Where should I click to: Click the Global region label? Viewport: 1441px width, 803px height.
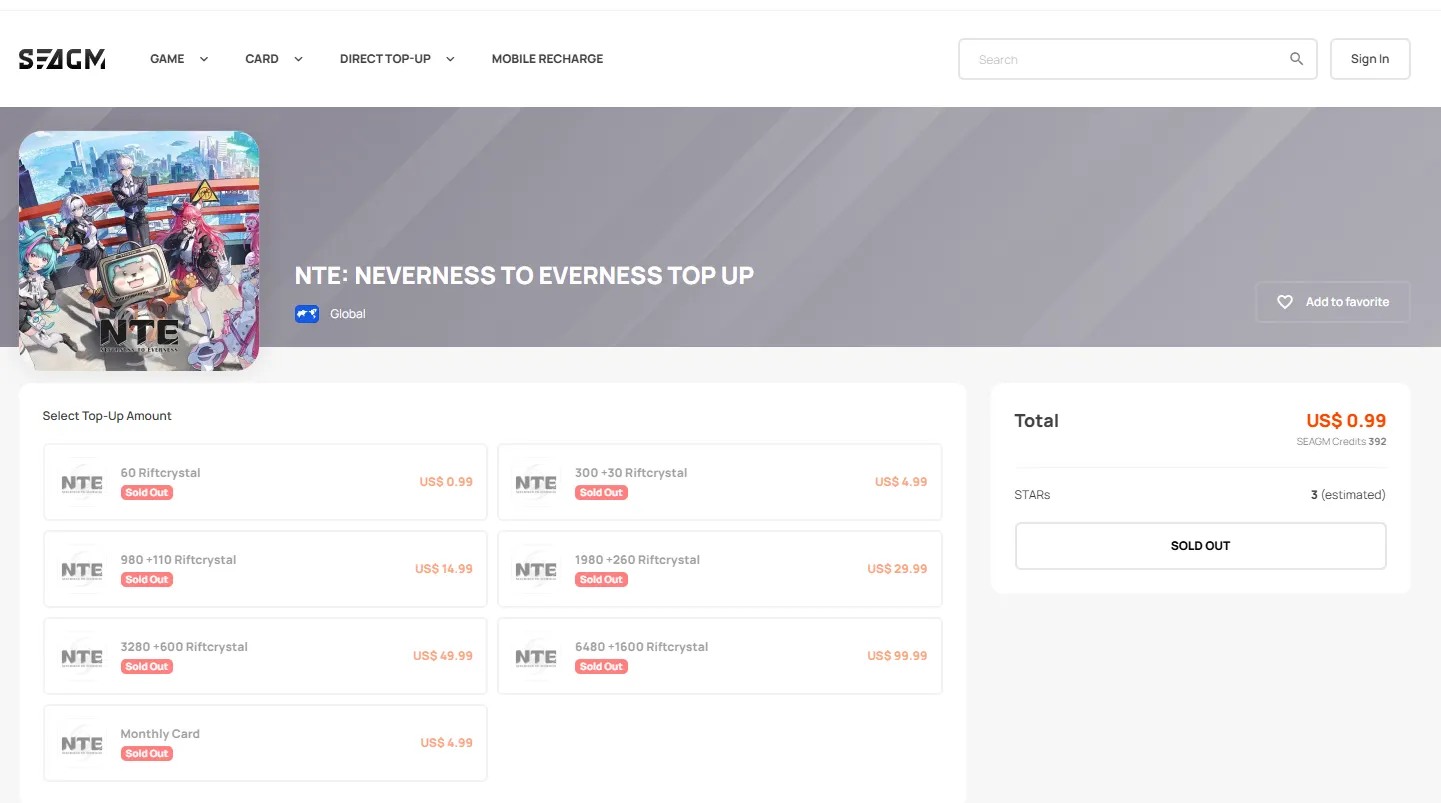[x=348, y=314]
